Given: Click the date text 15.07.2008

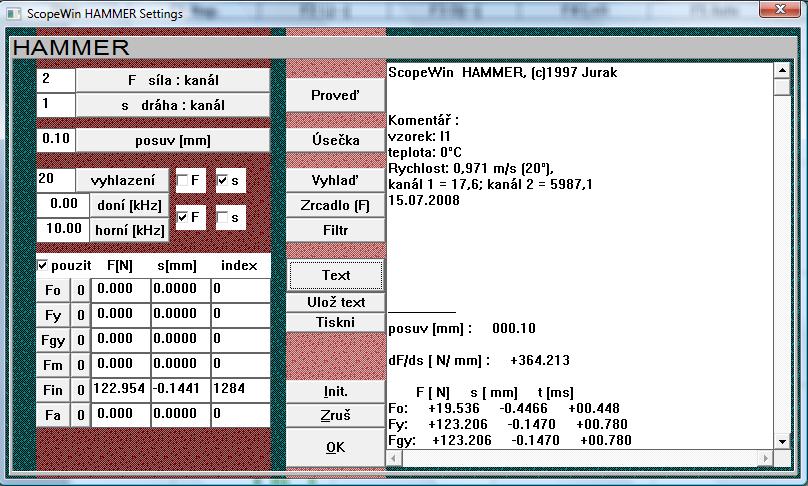Looking at the screenshot, I should point(424,200).
